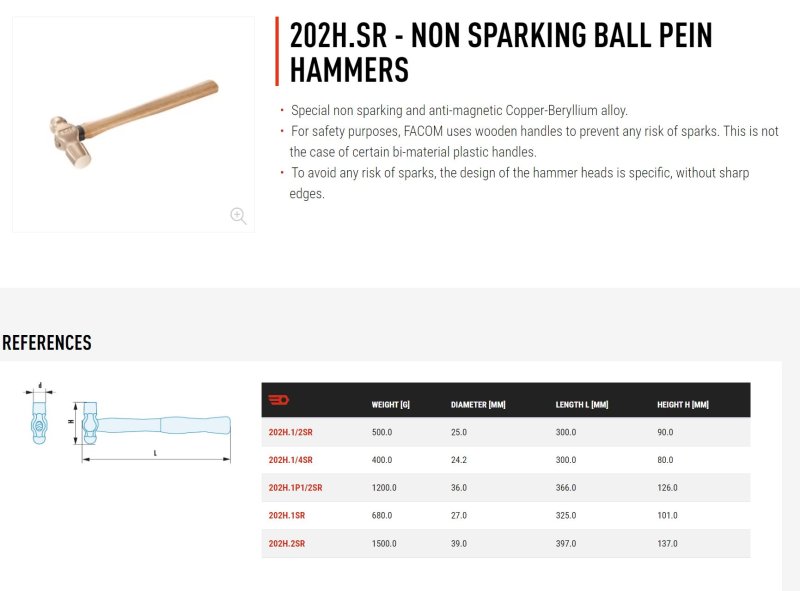The width and height of the screenshot is (800, 591).
Task: Open reference 202H.1/2SR
Action: click(x=290, y=432)
